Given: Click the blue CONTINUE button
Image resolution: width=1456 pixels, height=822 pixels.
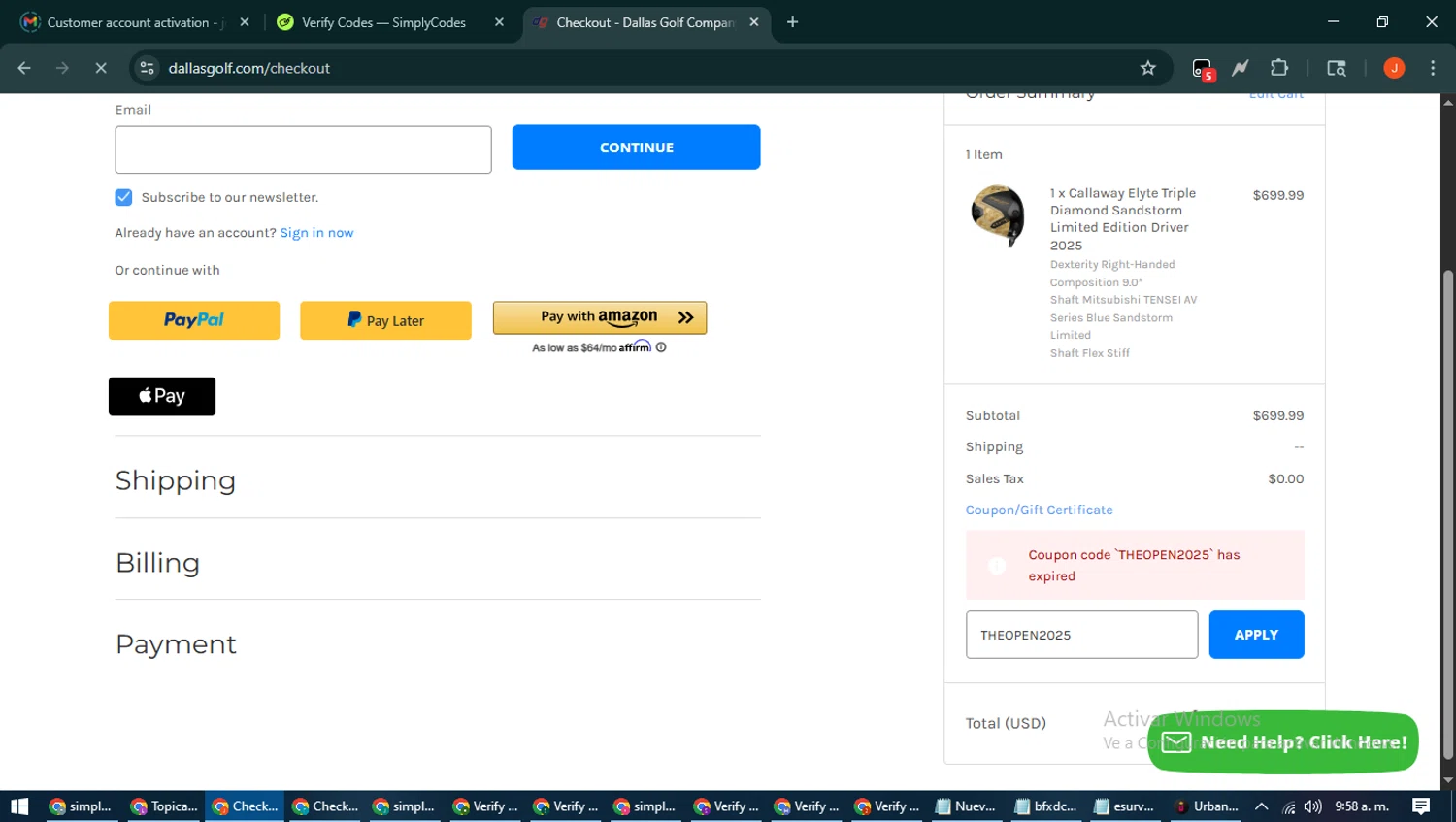Looking at the screenshot, I should (636, 148).
